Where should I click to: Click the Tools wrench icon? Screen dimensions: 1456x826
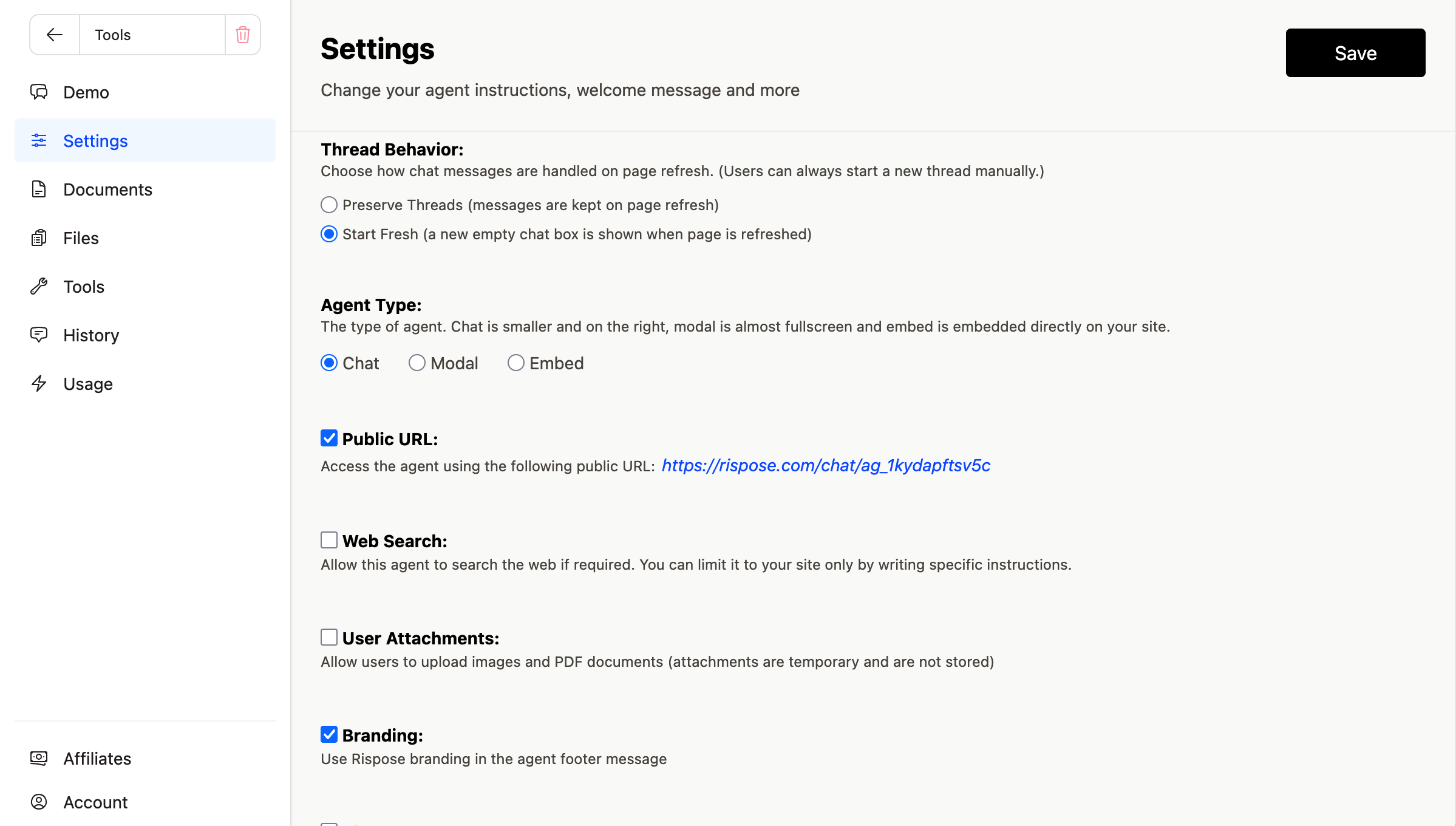39,286
